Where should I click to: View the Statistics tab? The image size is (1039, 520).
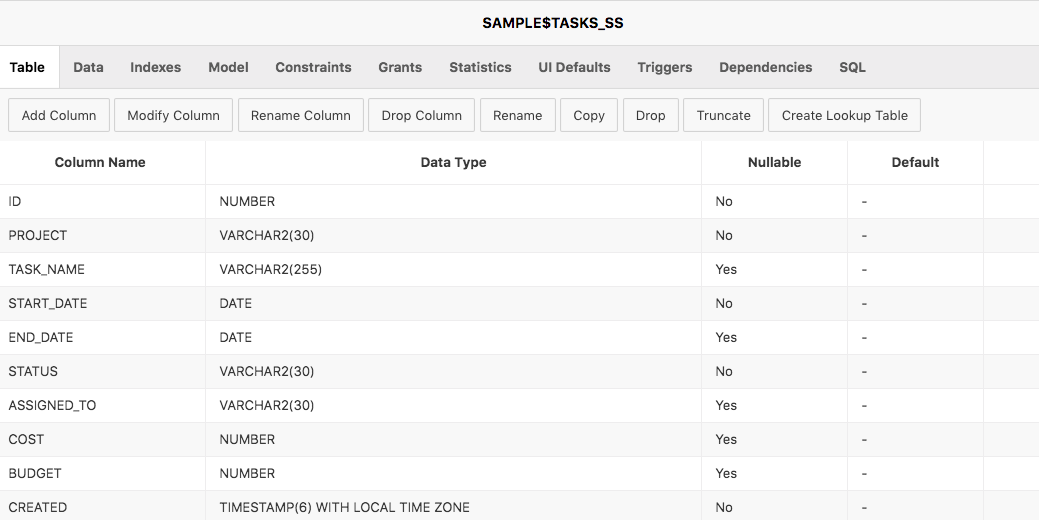click(480, 67)
